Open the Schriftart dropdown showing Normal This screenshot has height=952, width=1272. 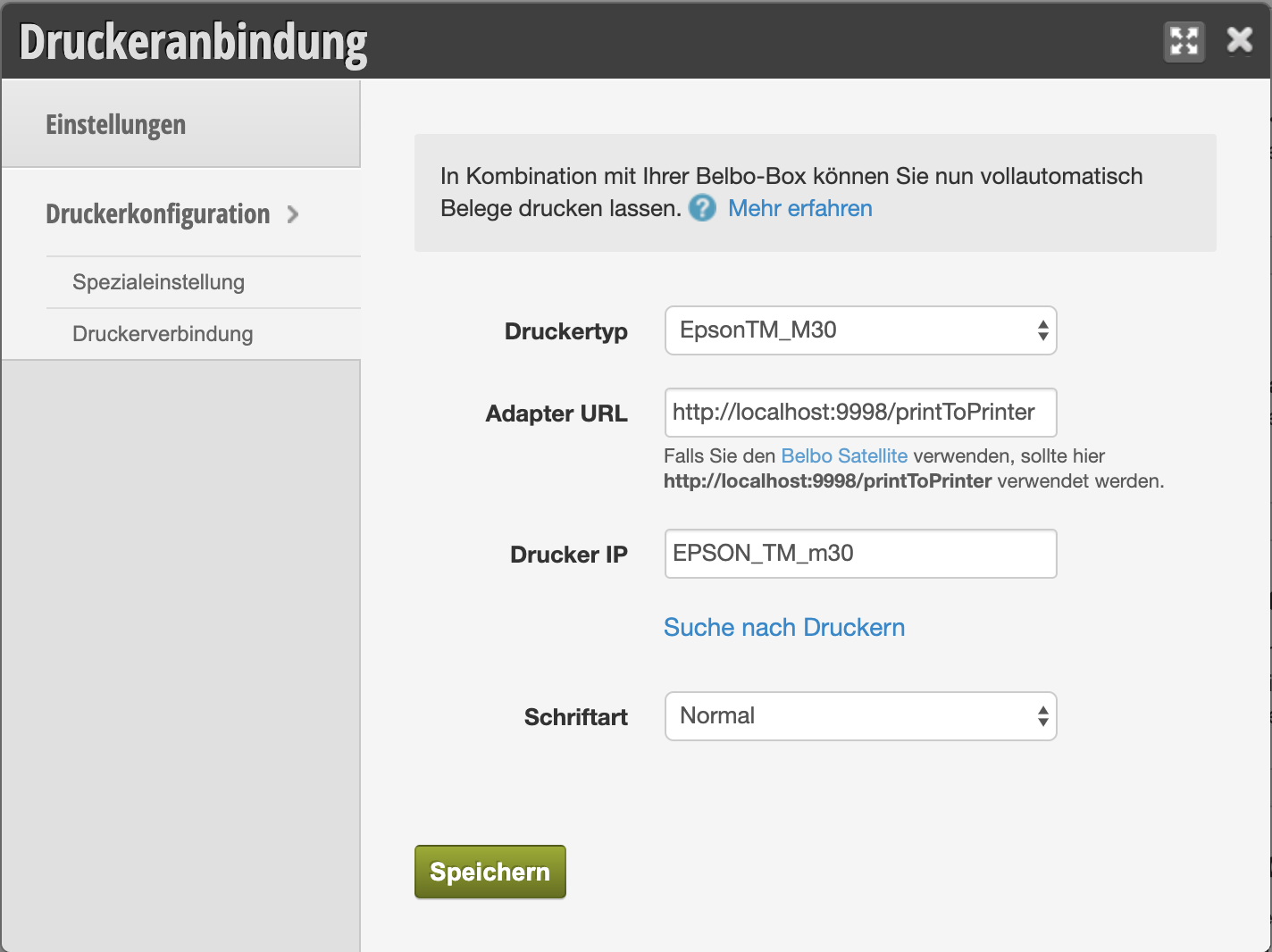point(860,716)
